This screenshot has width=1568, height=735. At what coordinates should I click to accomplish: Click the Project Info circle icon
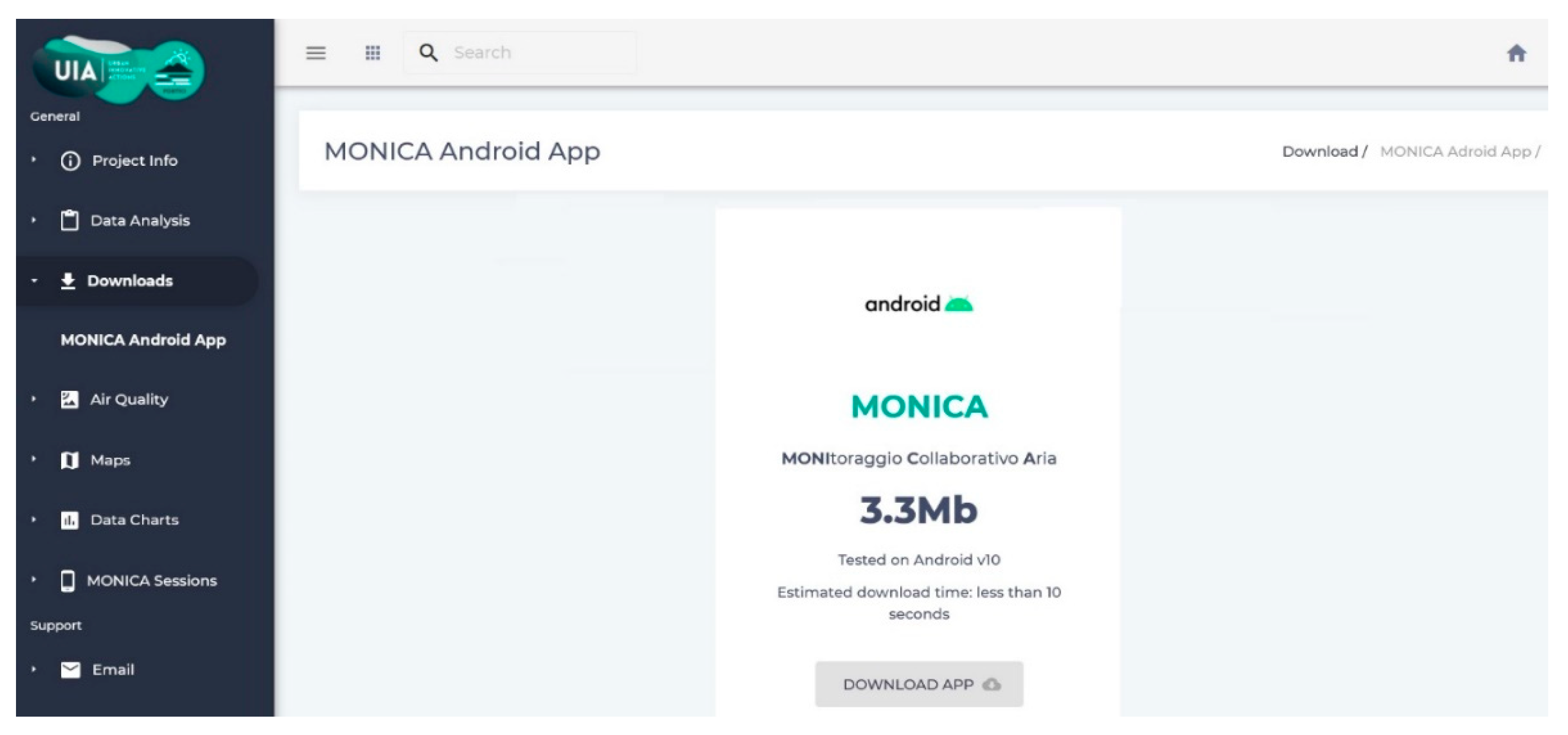(70, 161)
